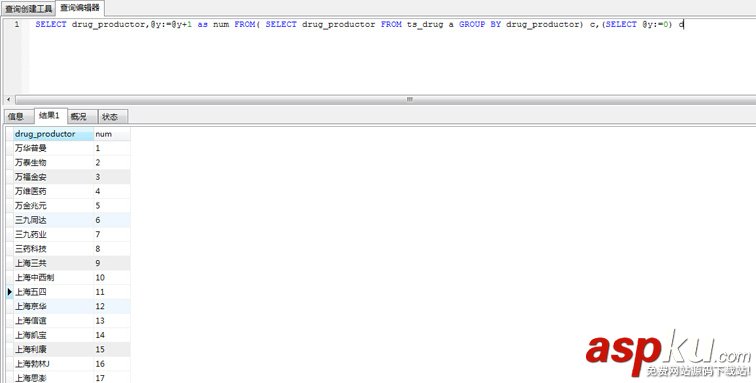Select the cell 上海利康
Viewport: 756px width, 383px height.
click(54, 349)
